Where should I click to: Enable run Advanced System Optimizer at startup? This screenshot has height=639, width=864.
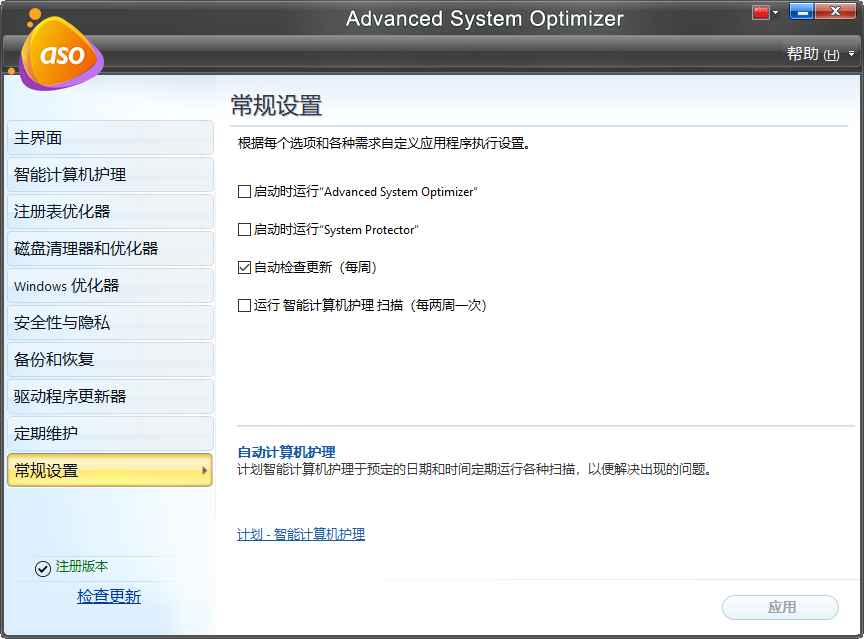[x=244, y=192]
